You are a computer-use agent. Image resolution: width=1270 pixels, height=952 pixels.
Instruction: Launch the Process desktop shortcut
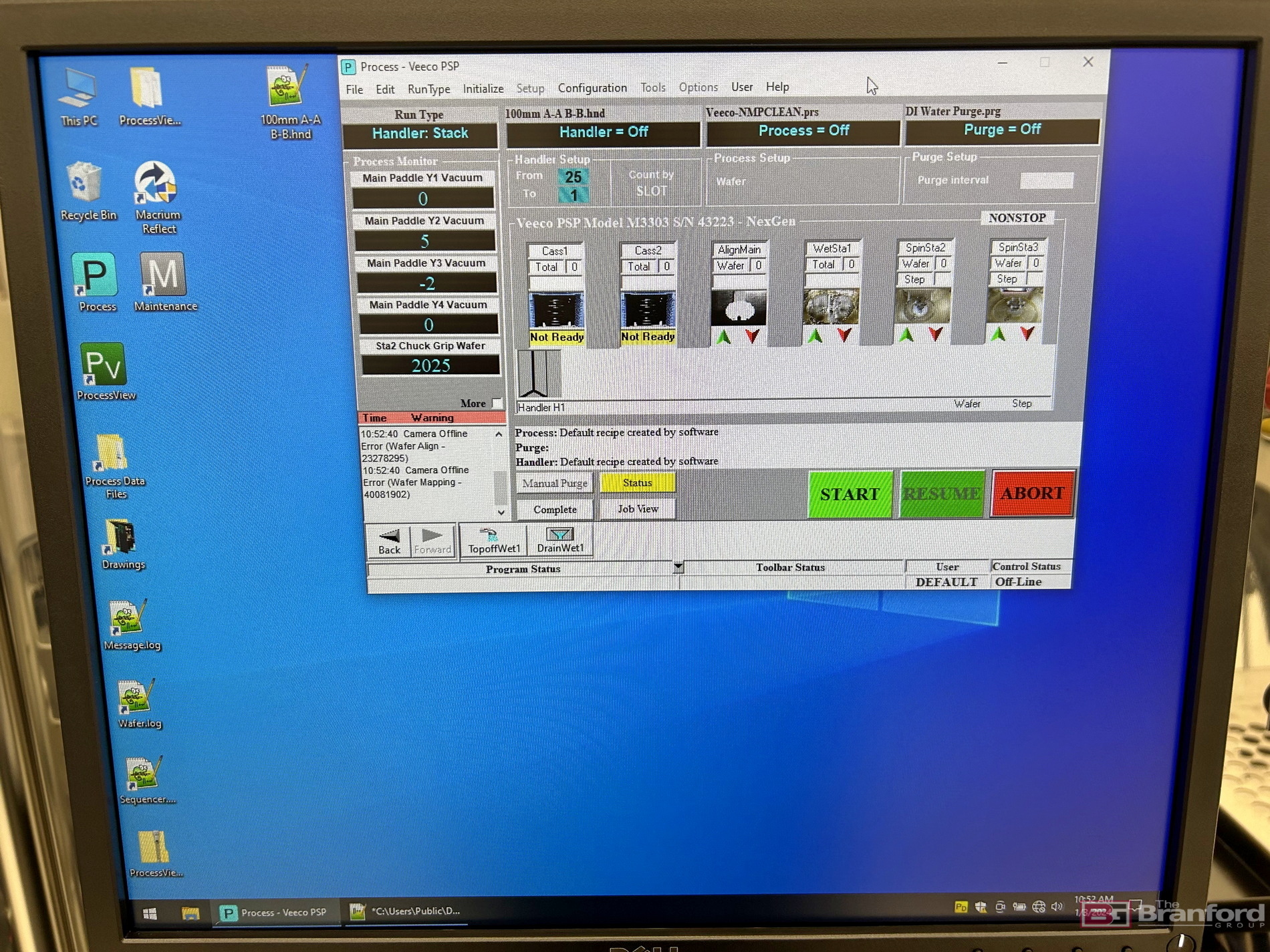[96, 283]
